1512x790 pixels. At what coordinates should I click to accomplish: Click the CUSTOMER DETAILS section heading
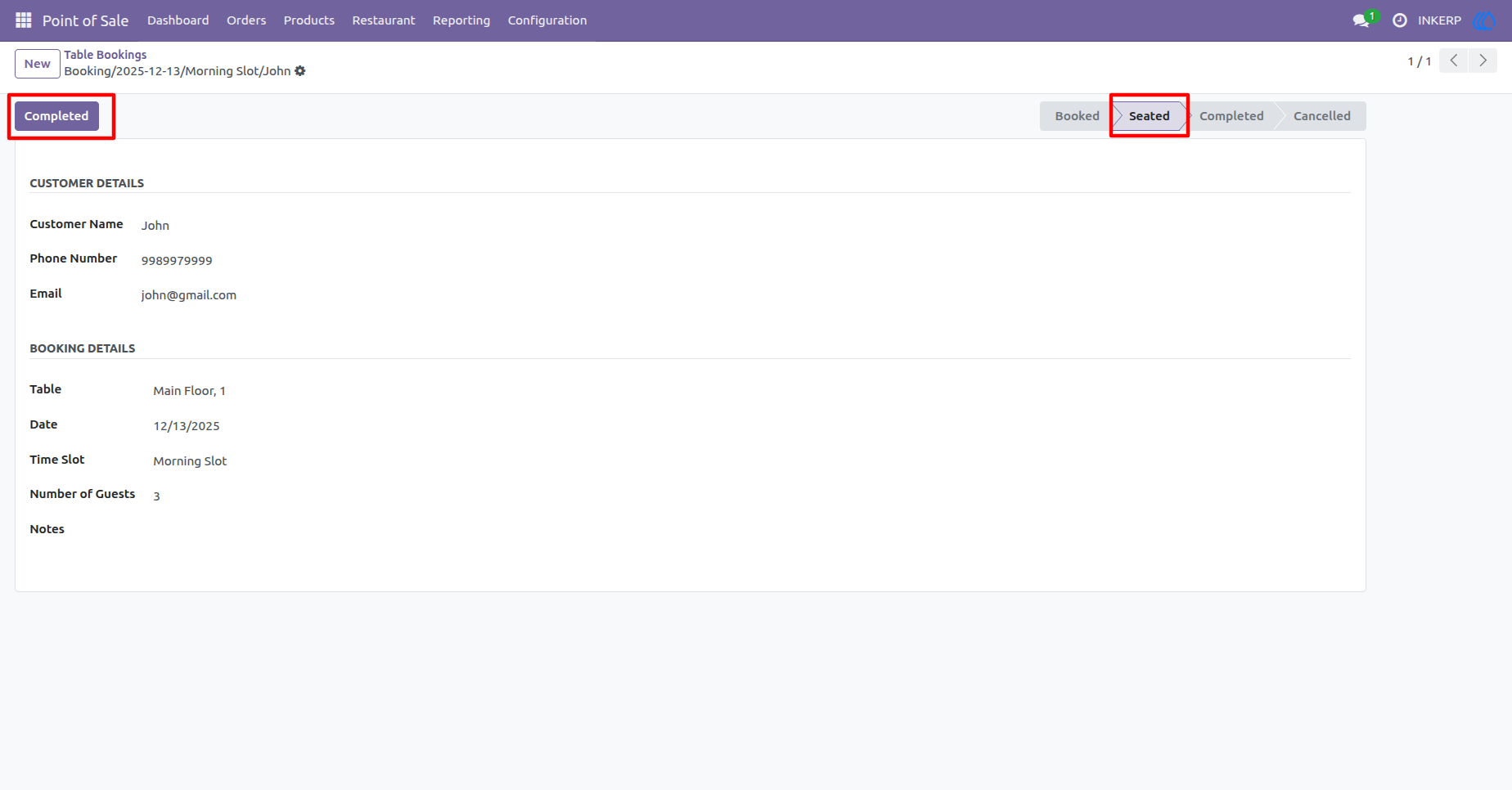tap(87, 183)
